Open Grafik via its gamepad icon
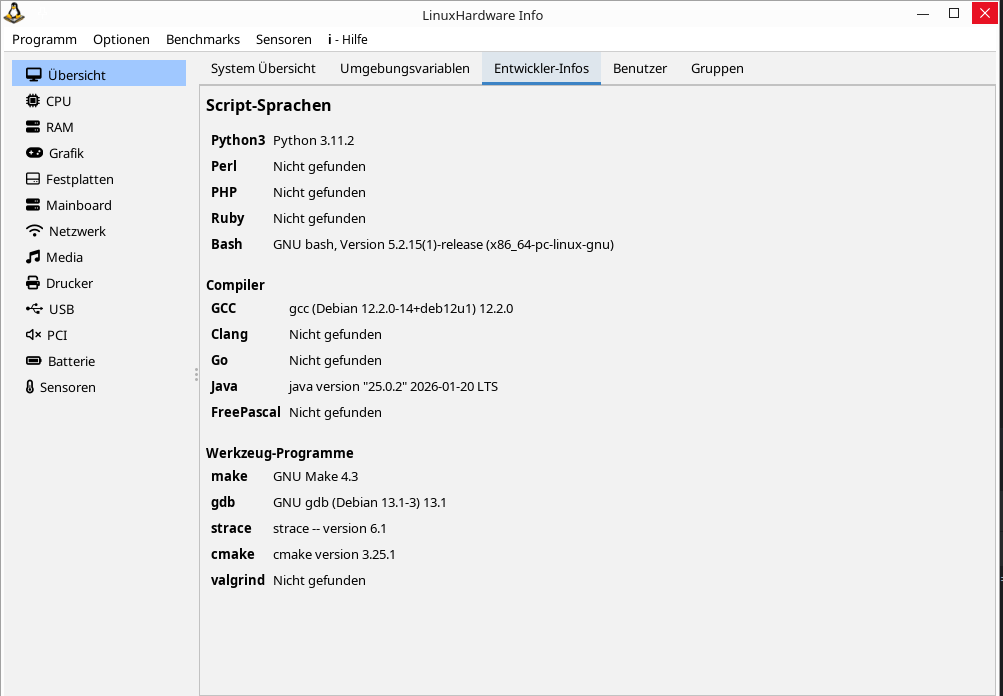 [x=34, y=153]
